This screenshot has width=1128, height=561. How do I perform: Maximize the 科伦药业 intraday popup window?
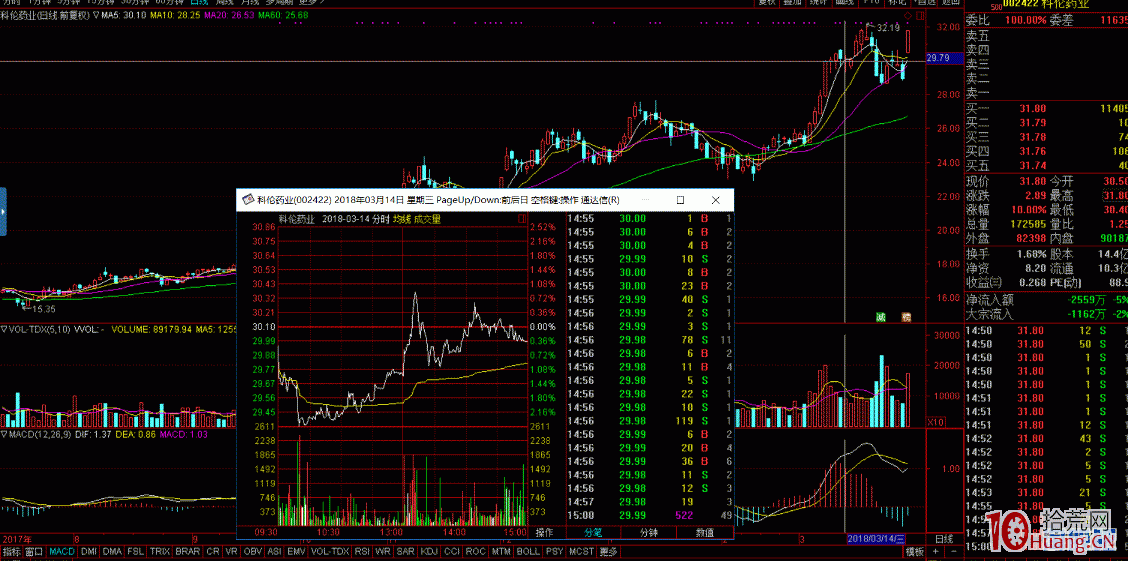pos(681,200)
